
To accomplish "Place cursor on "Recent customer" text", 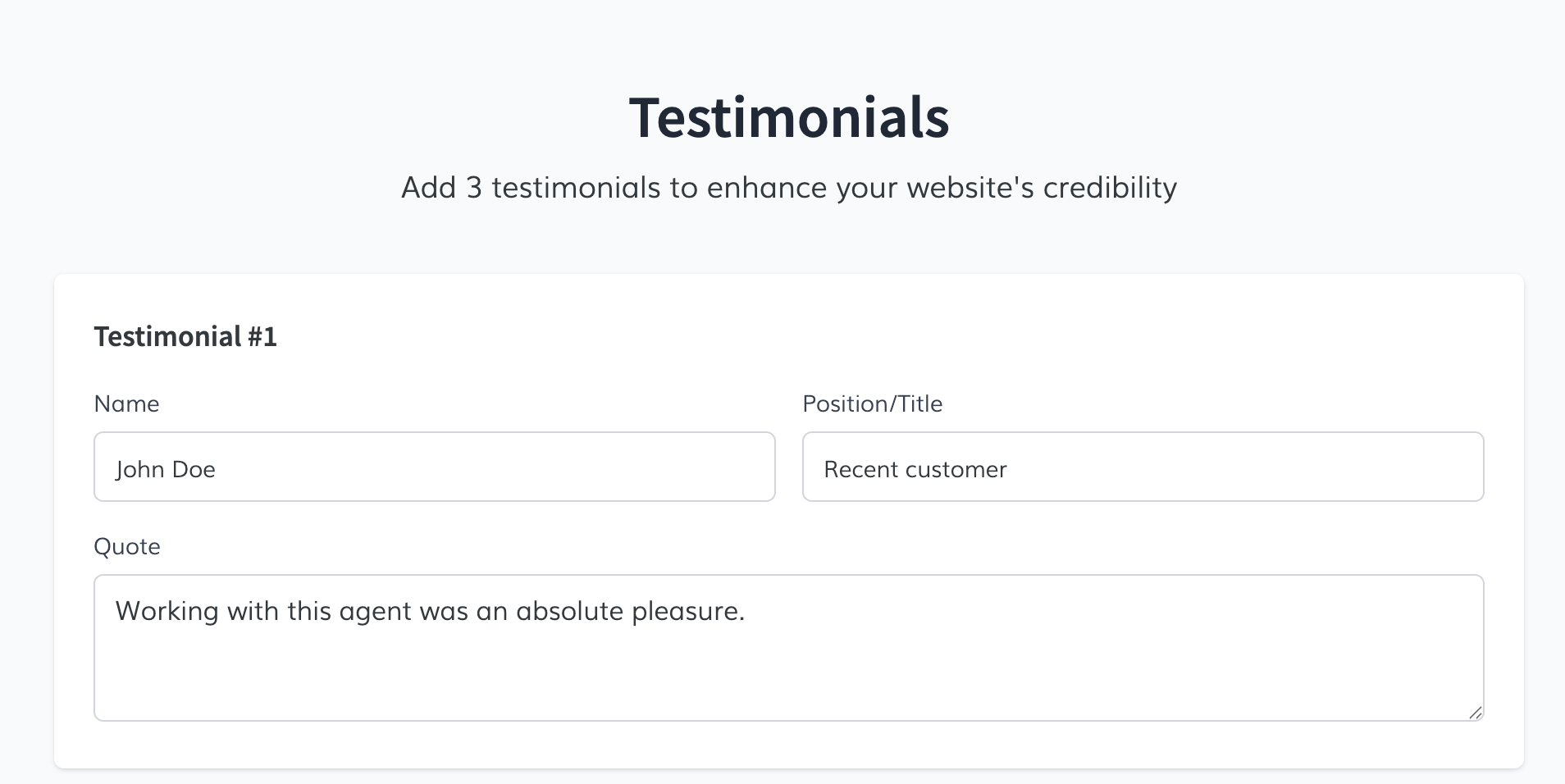I will click(915, 469).
